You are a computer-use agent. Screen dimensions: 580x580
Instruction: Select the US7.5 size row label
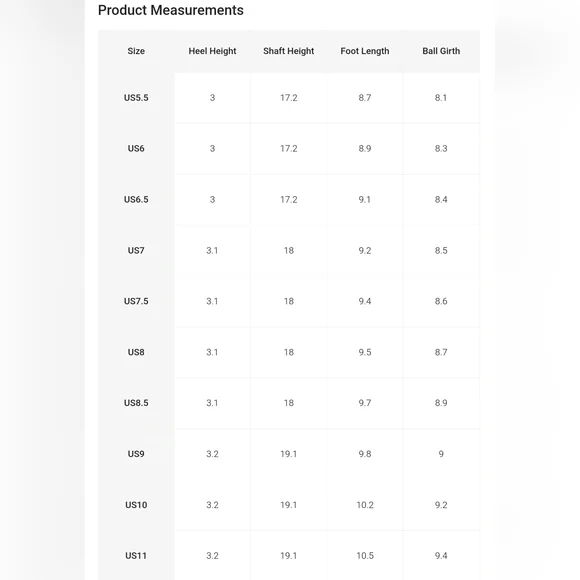136,301
